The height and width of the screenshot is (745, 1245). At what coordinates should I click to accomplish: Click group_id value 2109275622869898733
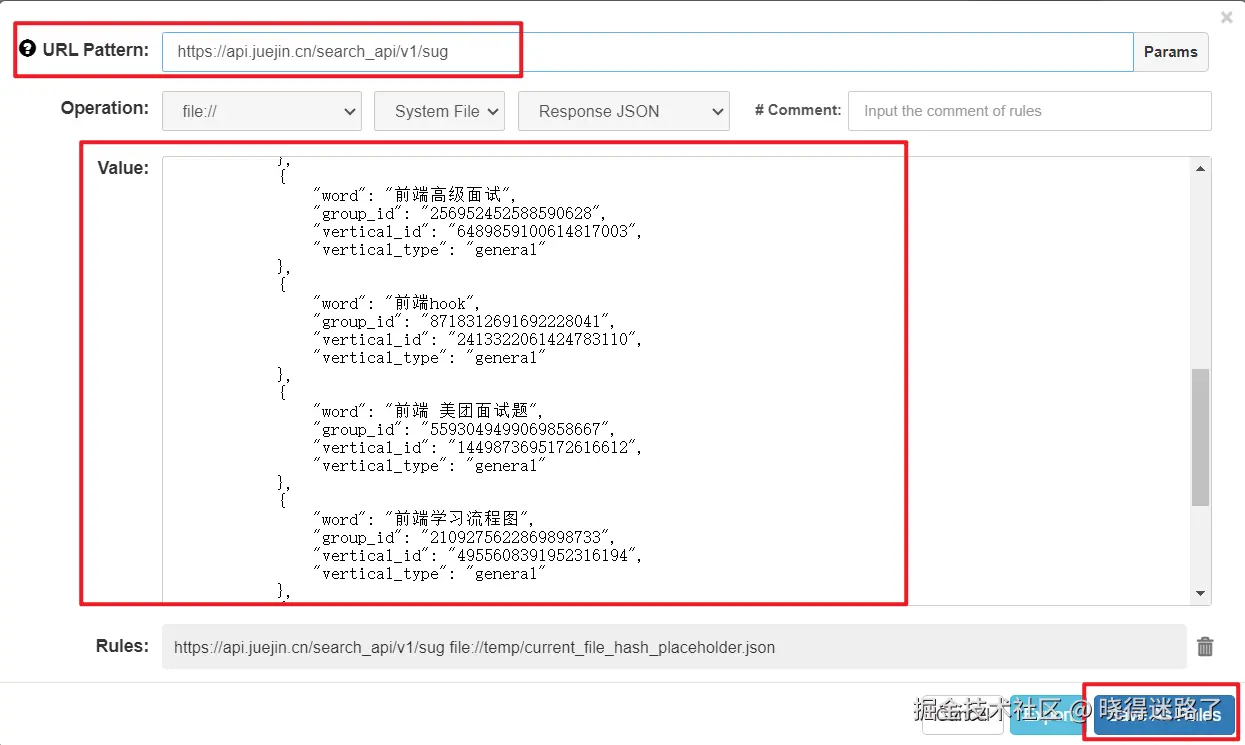(x=521, y=537)
